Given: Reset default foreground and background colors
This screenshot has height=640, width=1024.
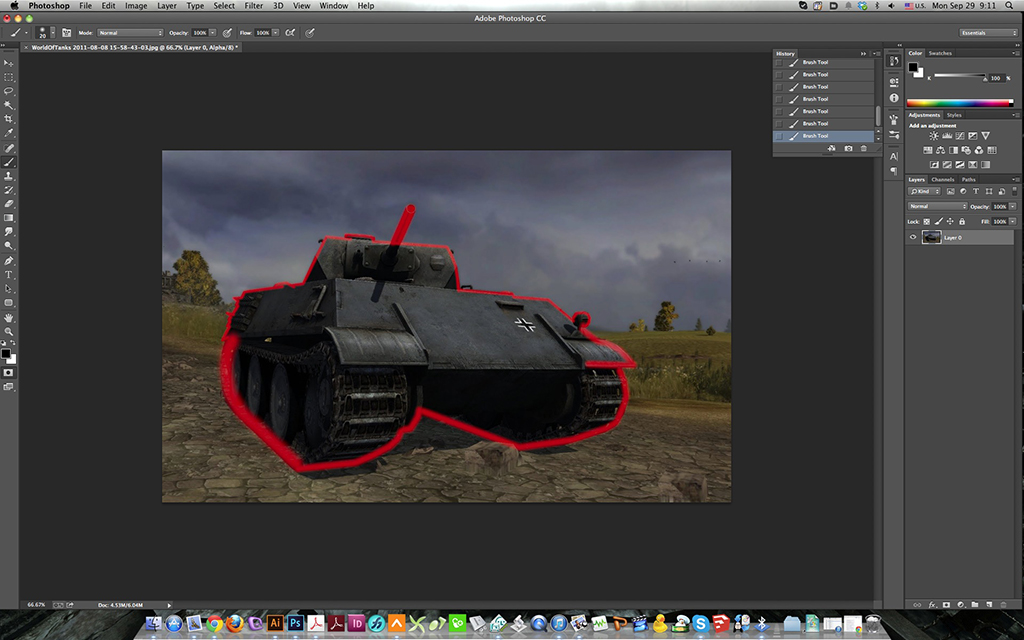Looking at the screenshot, I should pos(4,344).
